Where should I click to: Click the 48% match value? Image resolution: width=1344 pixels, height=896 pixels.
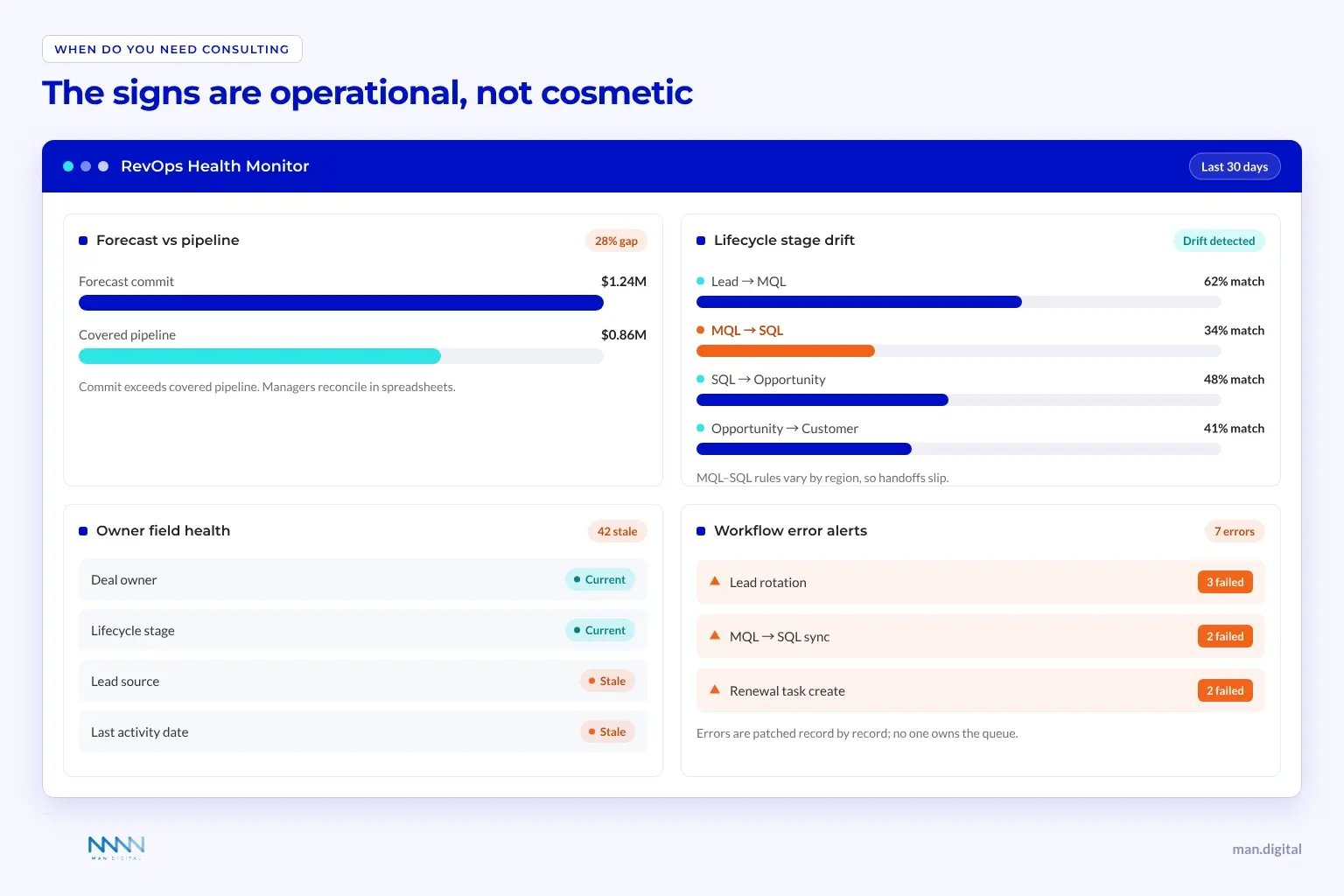[1234, 379]
